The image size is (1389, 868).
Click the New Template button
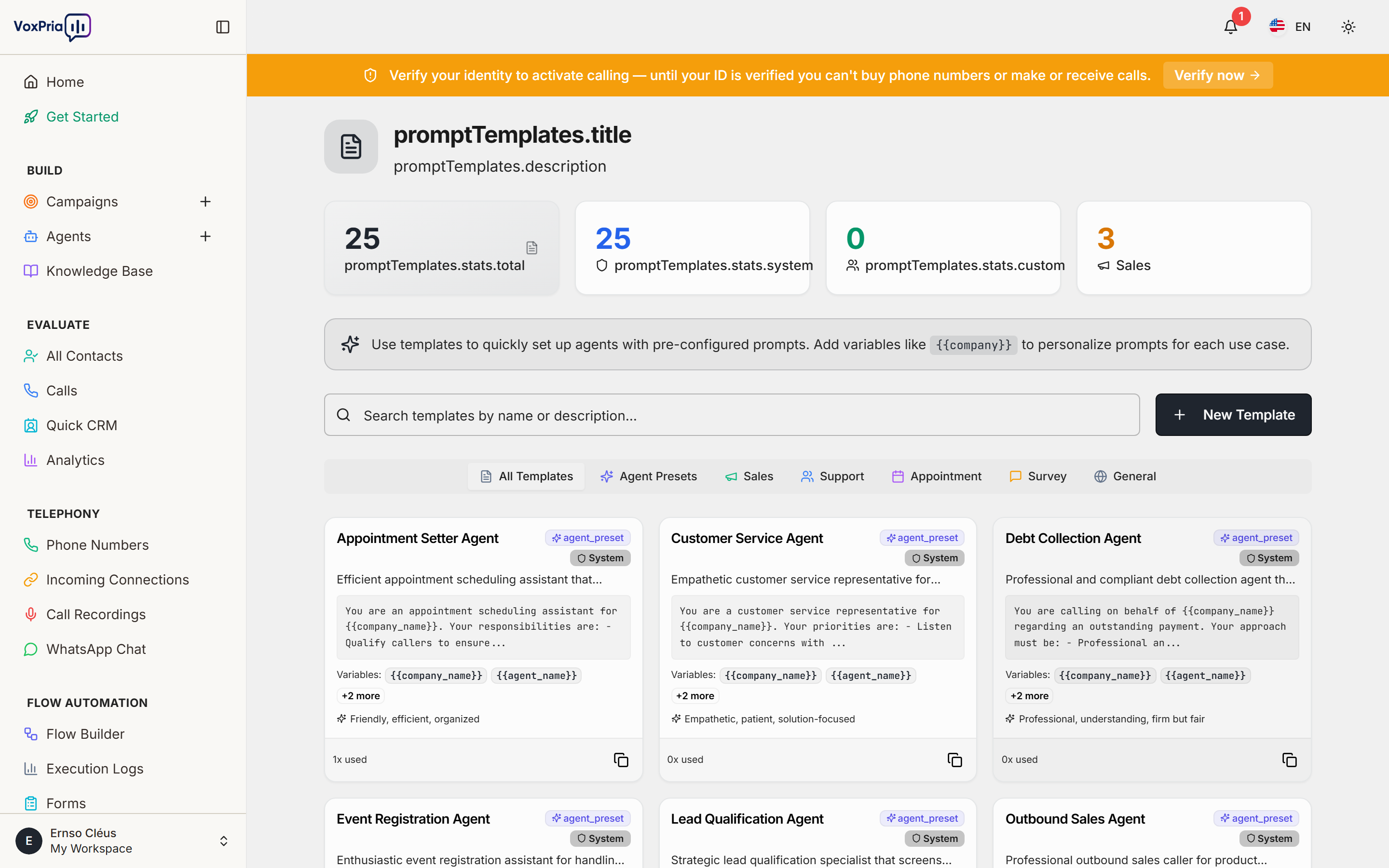[x=1233, y=415]
